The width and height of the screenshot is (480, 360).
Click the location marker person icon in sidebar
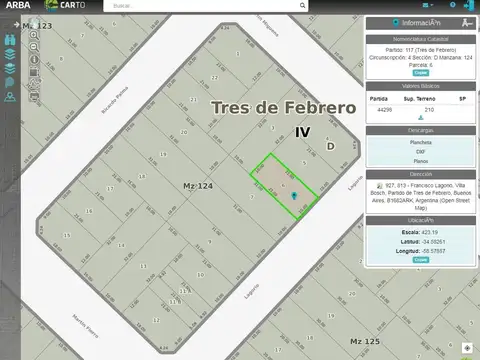click(10, 97)
